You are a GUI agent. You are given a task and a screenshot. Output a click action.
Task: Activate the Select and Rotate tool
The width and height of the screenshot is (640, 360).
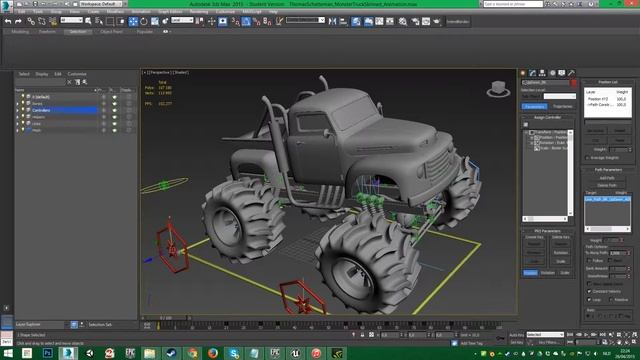[x=144, y=21]
